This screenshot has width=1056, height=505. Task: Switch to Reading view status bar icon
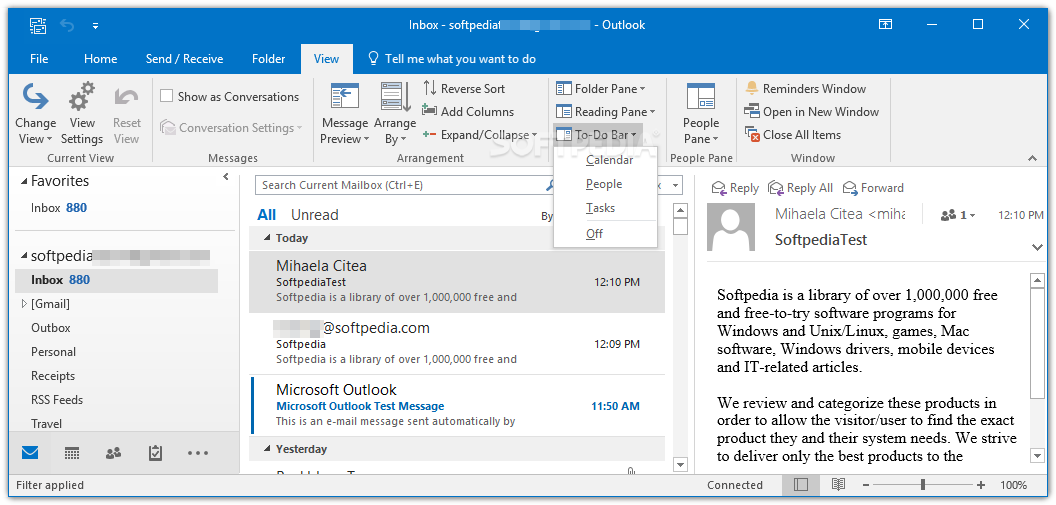838,485
